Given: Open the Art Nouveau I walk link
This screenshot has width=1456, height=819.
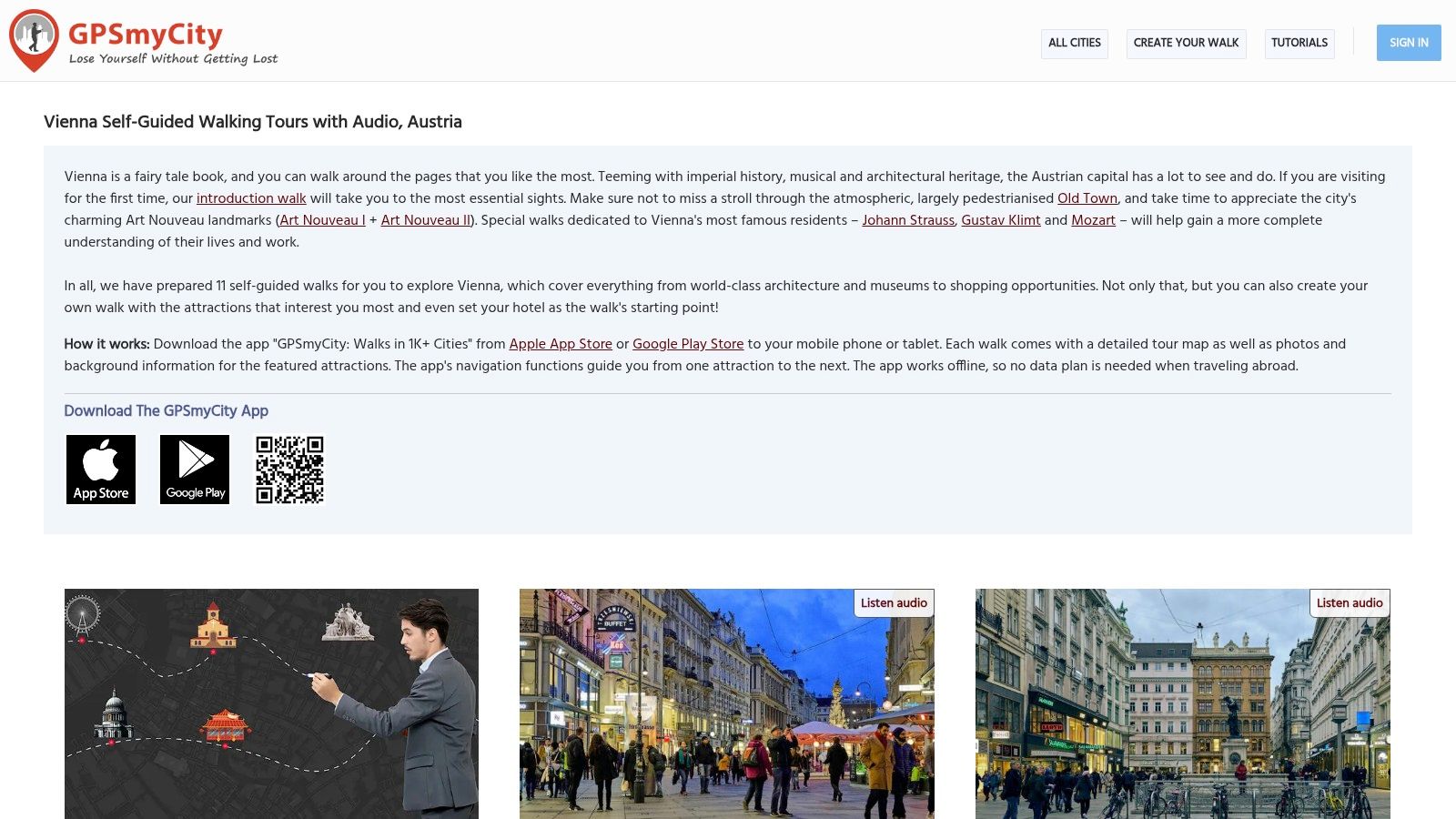Looking at the screenshot, I should coord(321,220).
